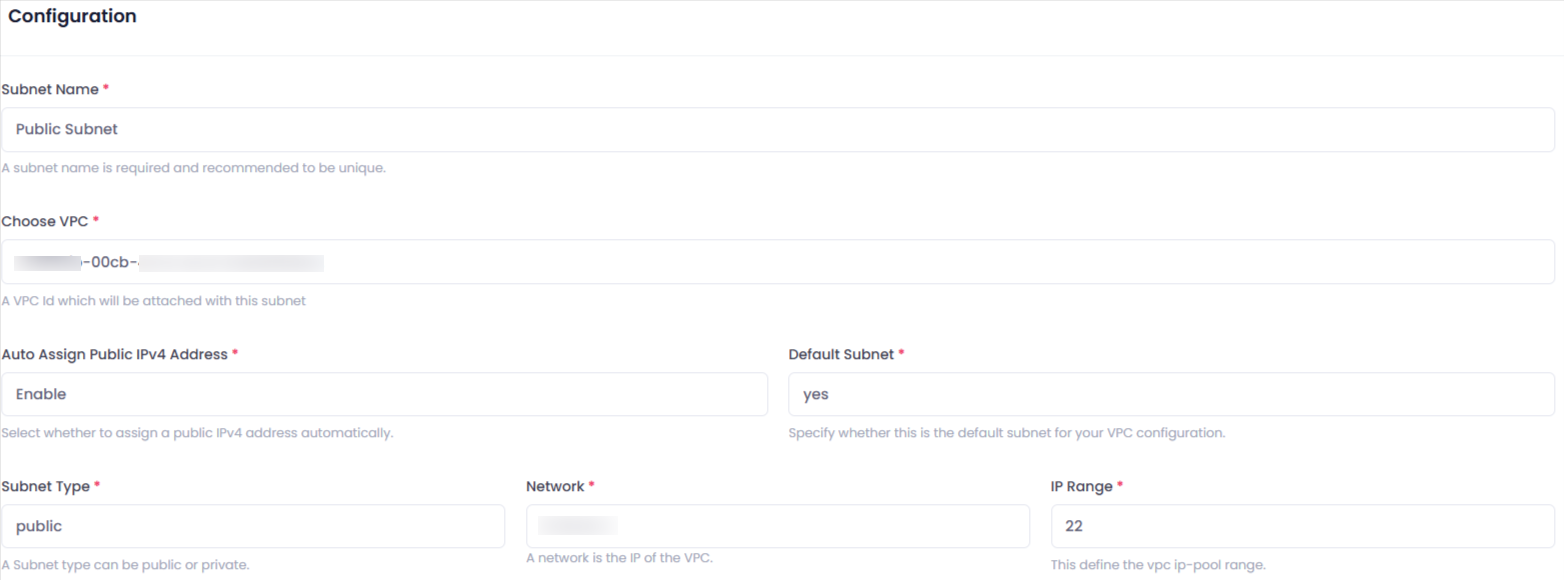This screenshot has width=1564, height=580.
Task: Click the Default Subnet label text
Action: [841, 354]
